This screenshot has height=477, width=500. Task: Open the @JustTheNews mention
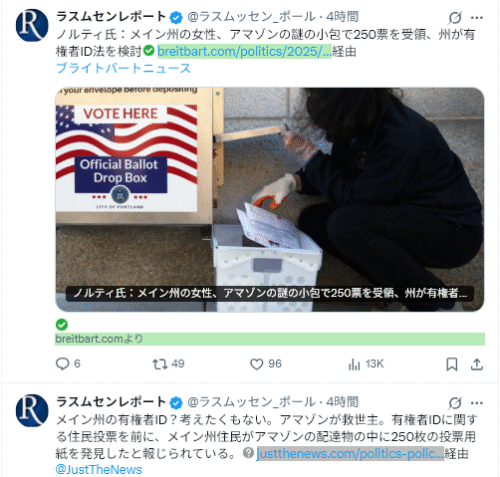pyautogui.click(x=99, y=469)
